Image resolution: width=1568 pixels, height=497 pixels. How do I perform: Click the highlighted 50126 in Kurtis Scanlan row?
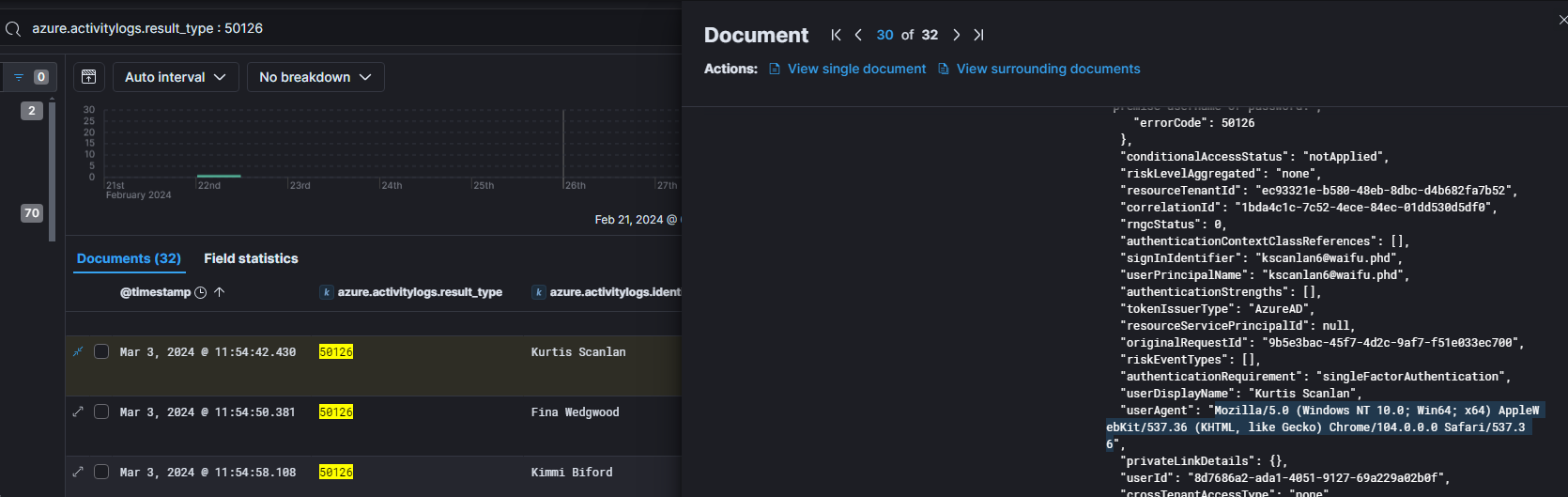click(x=336, y=352)
